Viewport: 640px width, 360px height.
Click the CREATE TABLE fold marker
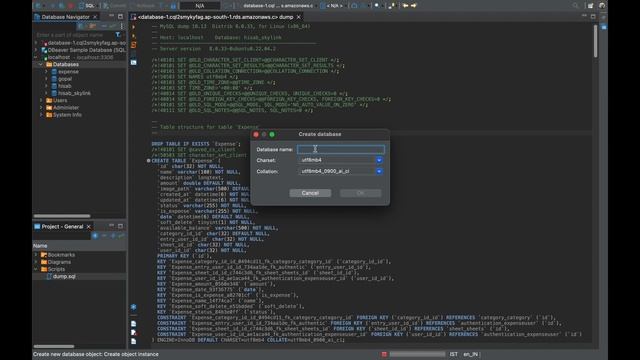click(149, 161)
